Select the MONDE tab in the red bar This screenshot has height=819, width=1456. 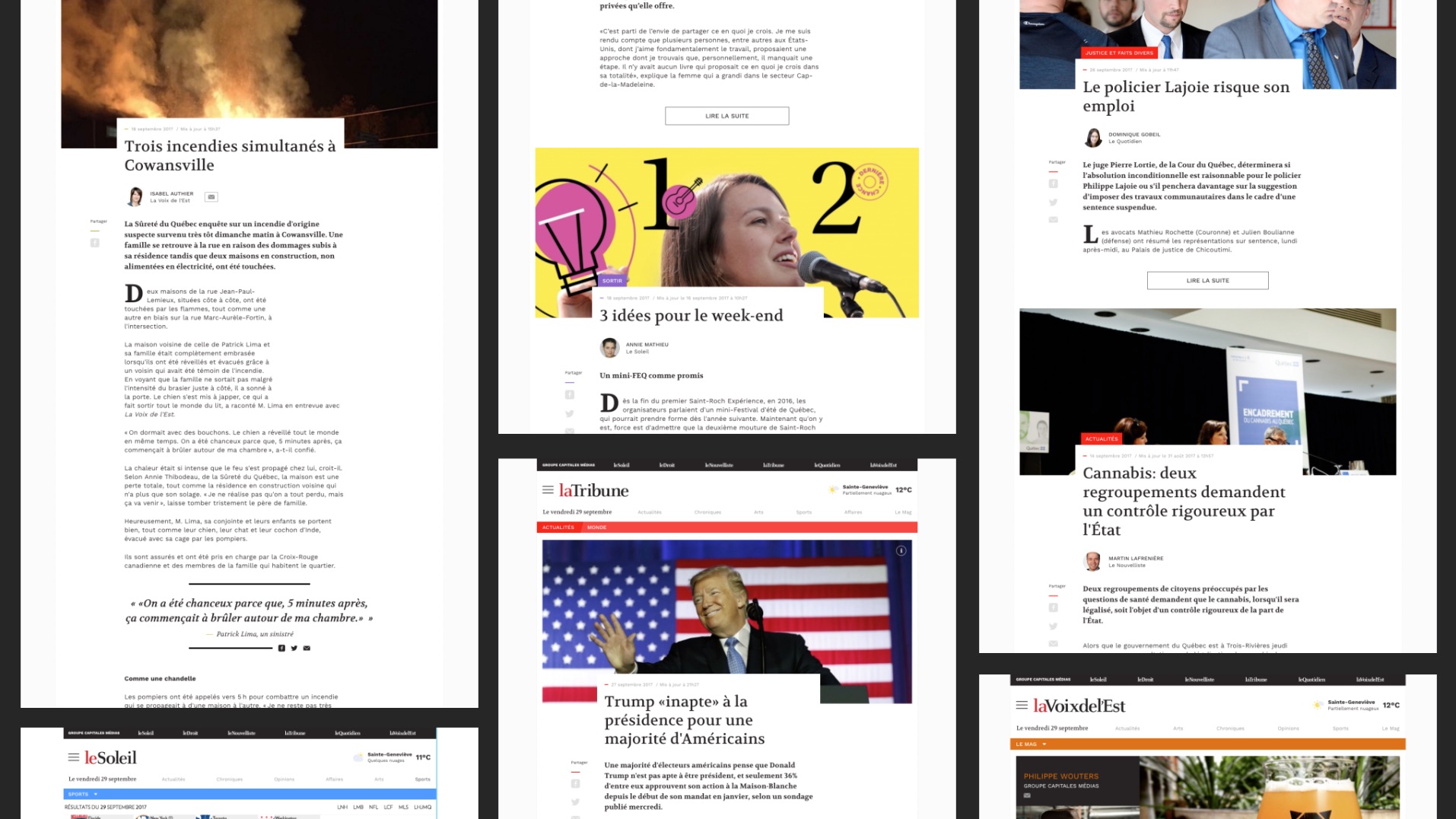click(x=596, y=527)
